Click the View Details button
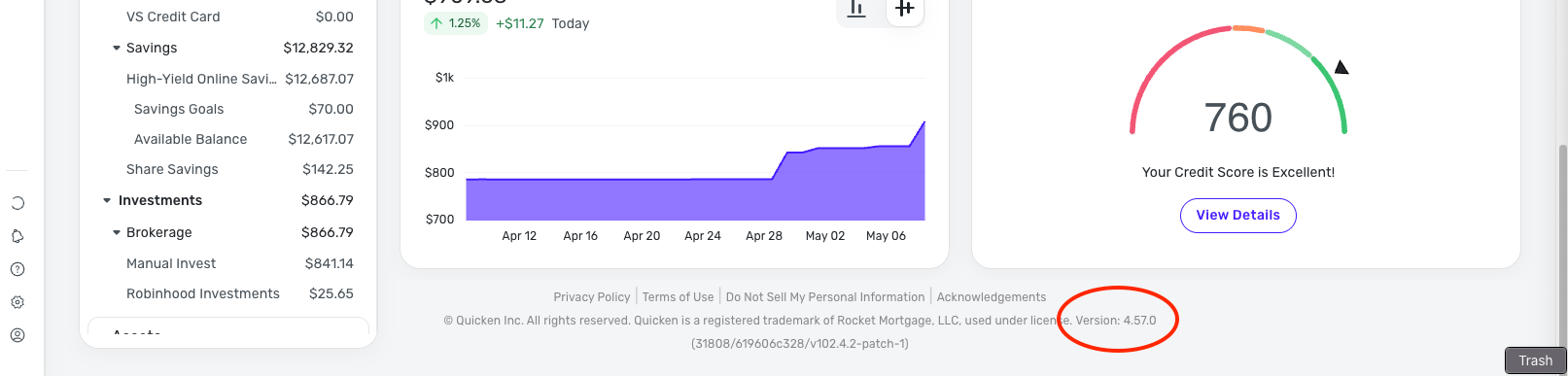 (x=1237, y=216)
